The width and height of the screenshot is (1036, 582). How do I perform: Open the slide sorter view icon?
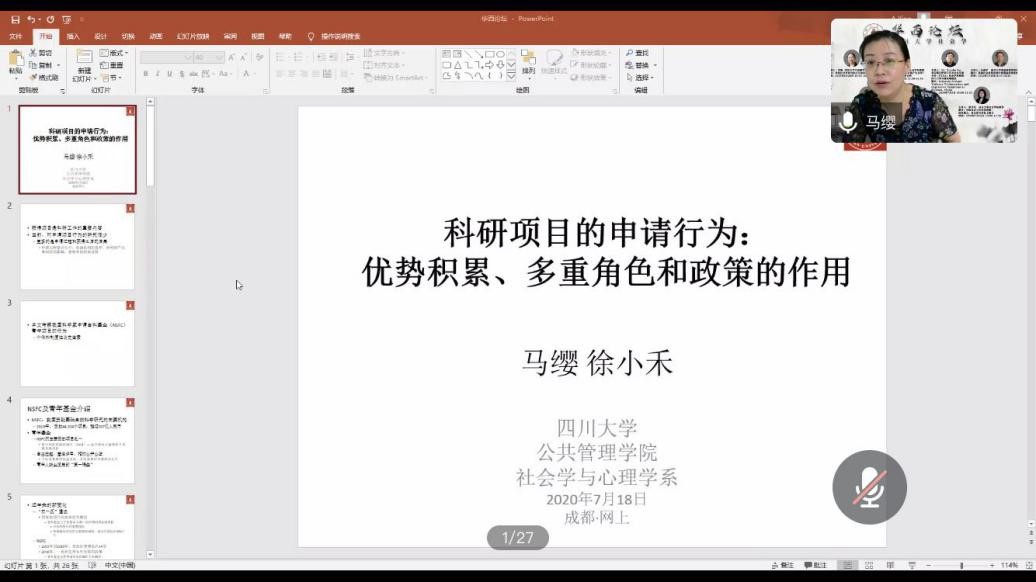pos(870,566)
